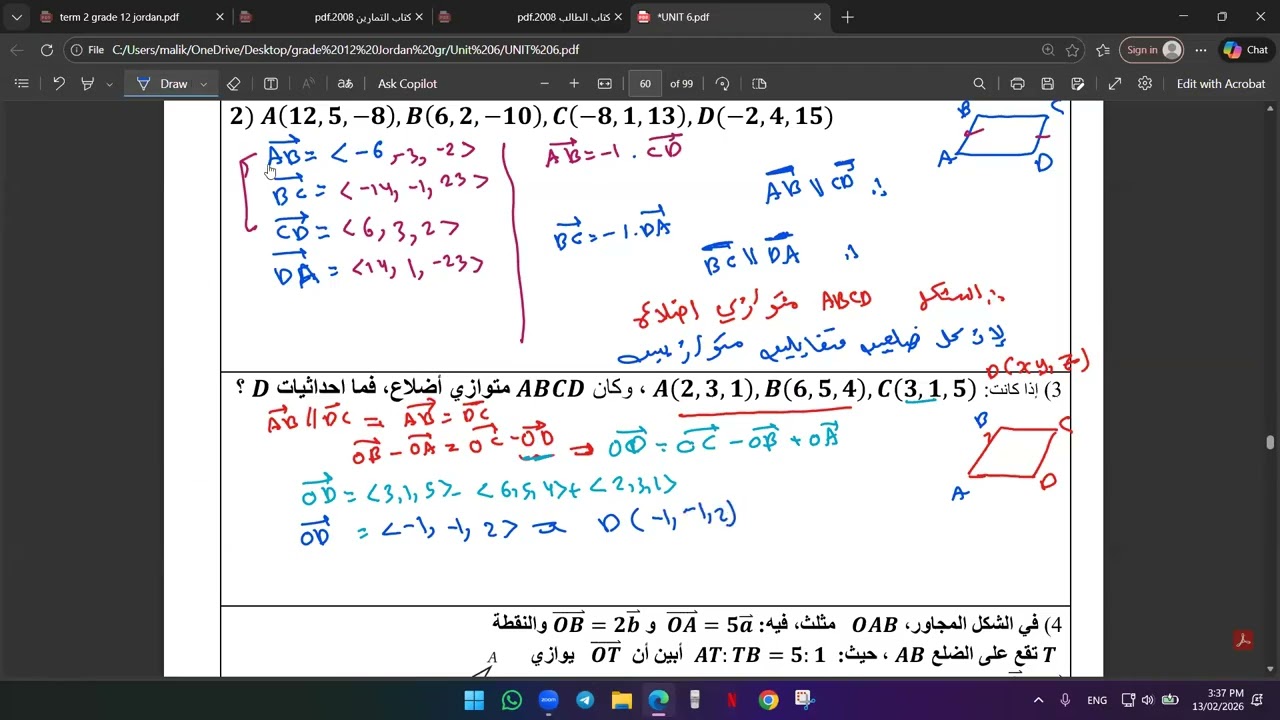Click Ask Copilot in PDF toolbar
The image size is (1280, 720).
click(x=407, y=84)
